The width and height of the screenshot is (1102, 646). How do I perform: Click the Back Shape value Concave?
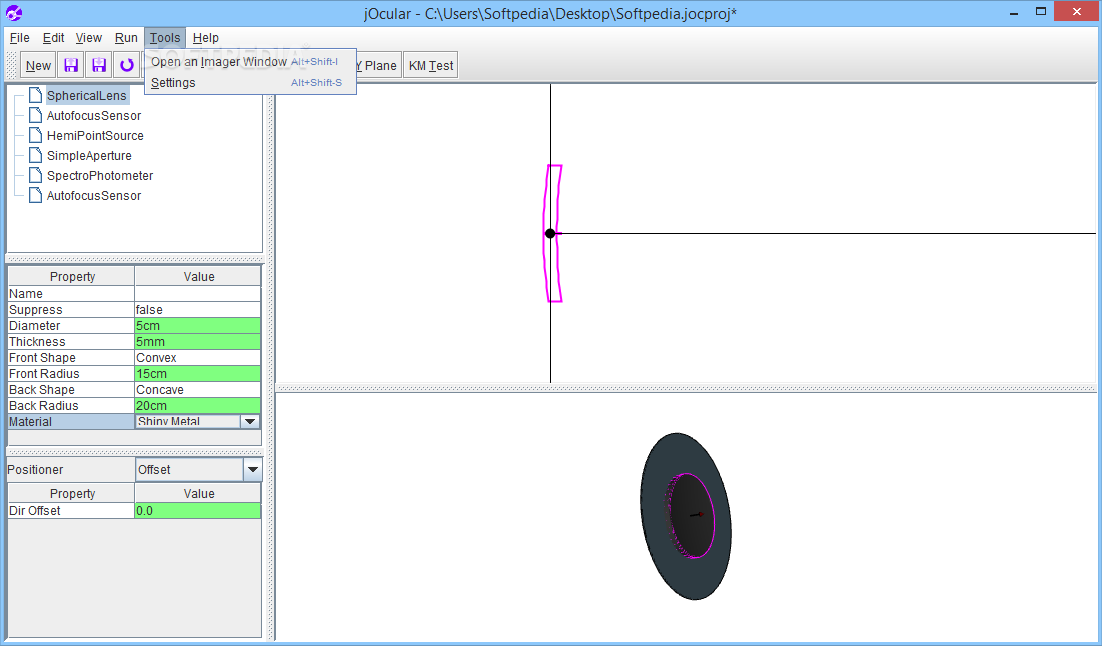(x=197, y=390)
